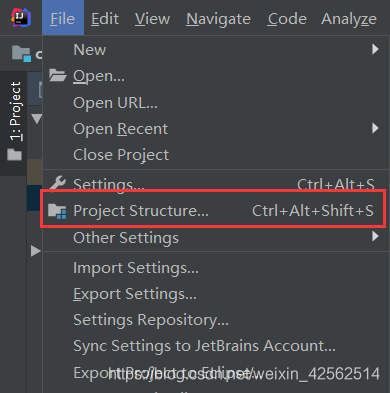Click the open folder icon beside Open
The height and width of the screenshot is (393, 390).
coord(58,75)
